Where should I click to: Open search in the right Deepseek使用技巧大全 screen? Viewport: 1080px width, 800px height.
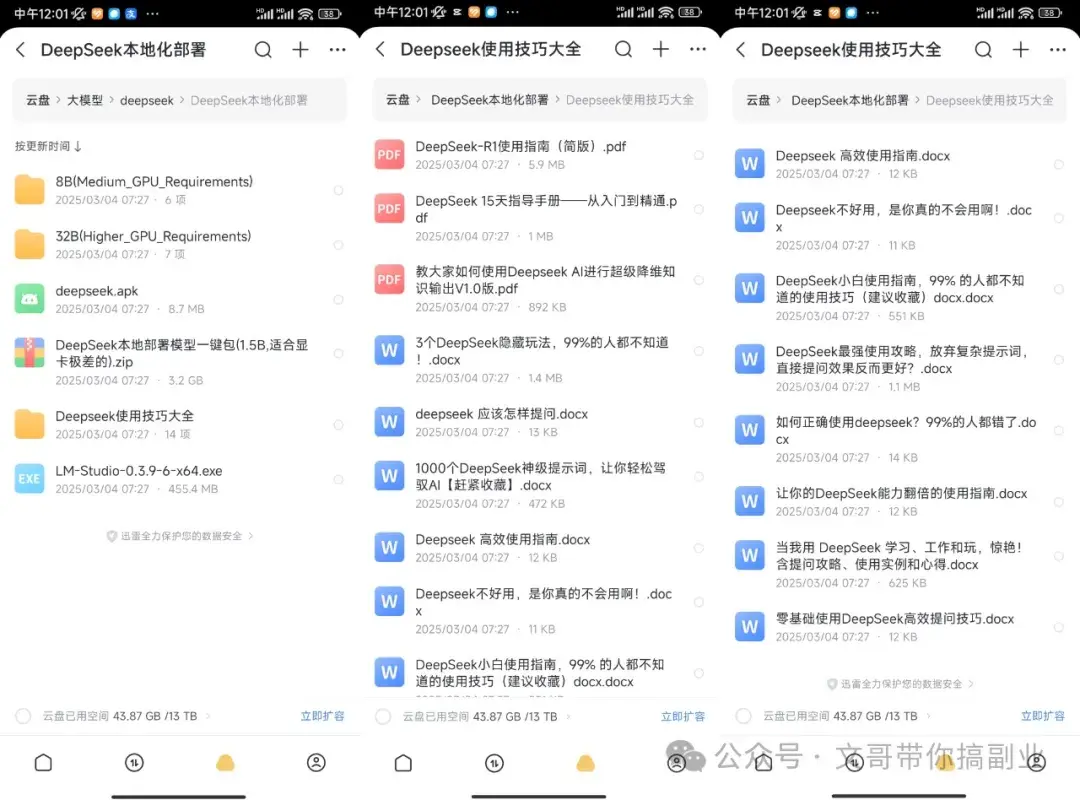[x=984, y=50]
